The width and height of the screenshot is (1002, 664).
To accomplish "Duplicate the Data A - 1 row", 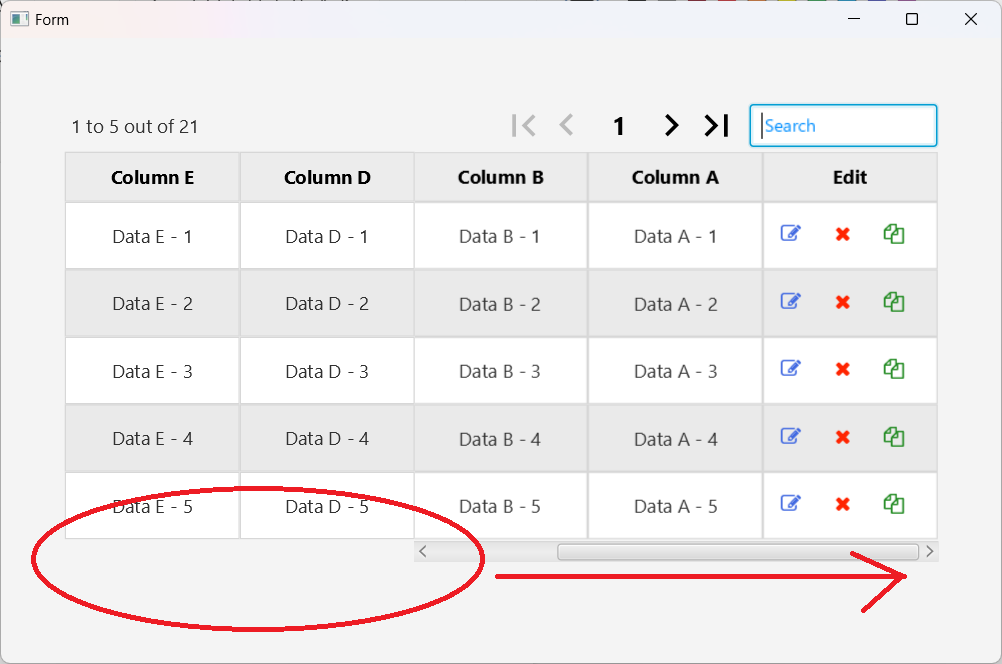I will pyautogui.click(x=894, y=234).
